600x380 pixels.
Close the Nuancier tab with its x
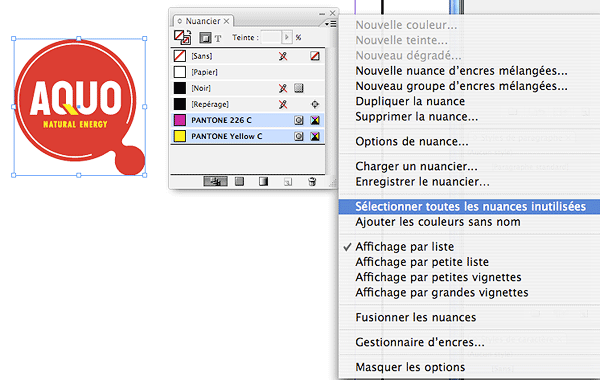coord(227,21)
